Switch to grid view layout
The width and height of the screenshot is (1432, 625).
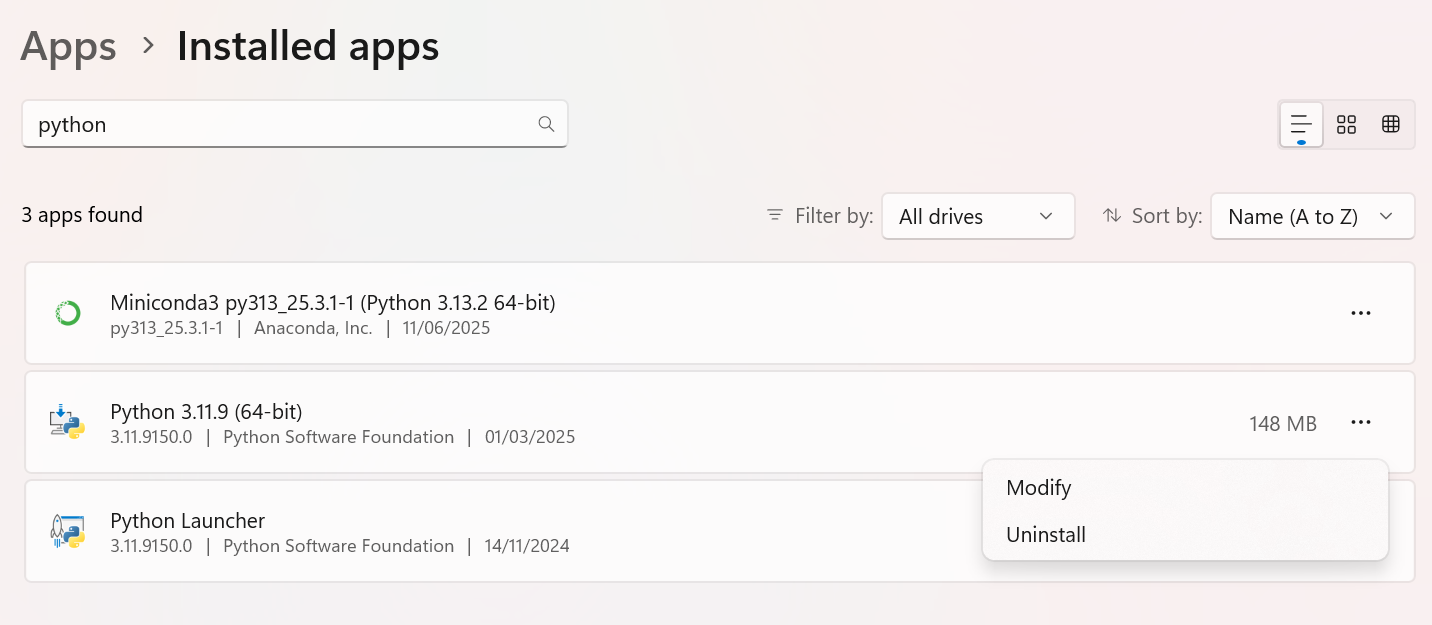pyautogui.click(x=1346, y=124)
